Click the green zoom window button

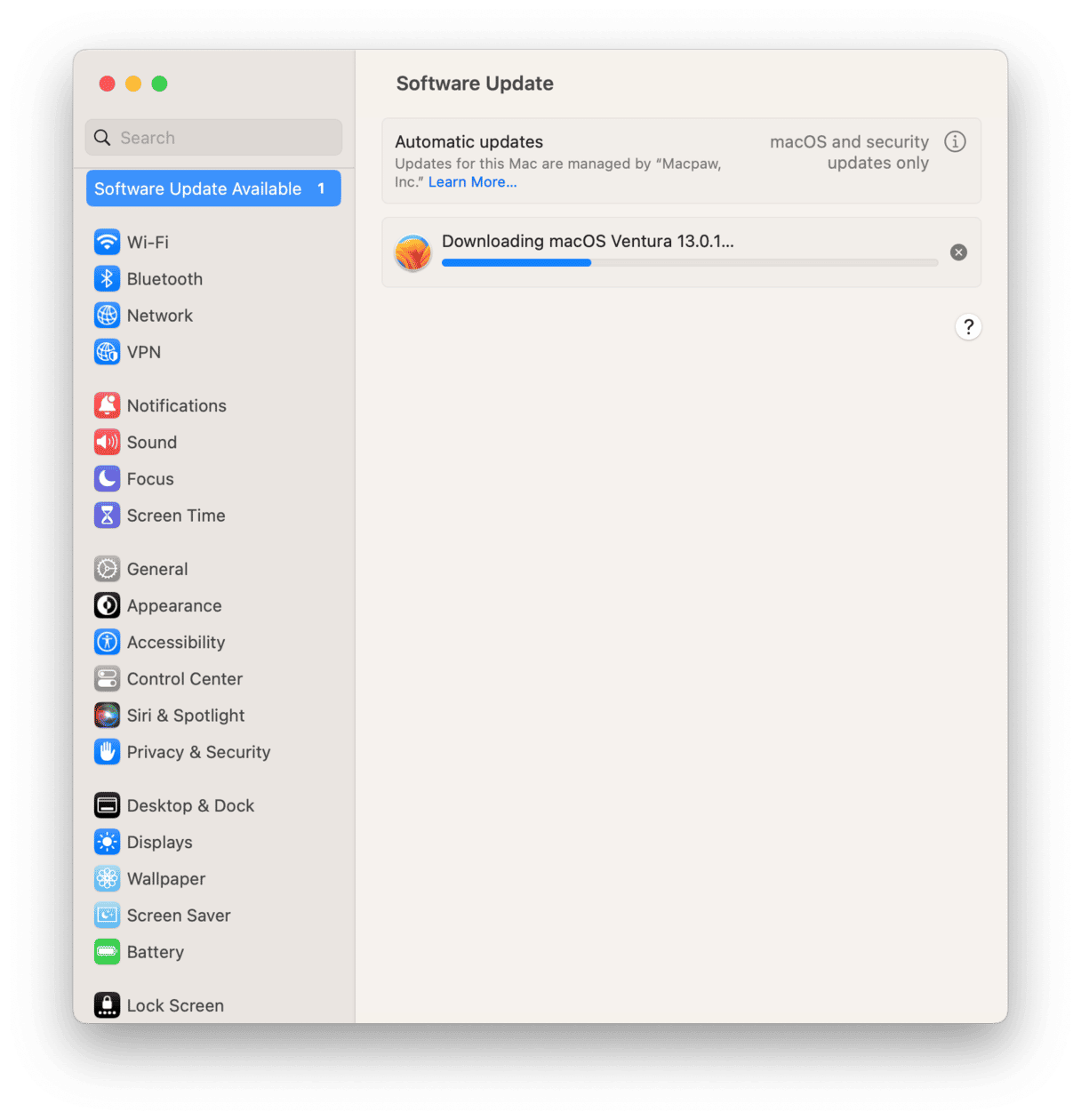[159, 84]
